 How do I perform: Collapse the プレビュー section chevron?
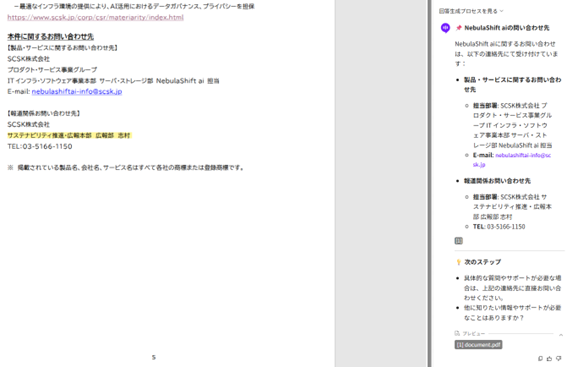[561, 335]
